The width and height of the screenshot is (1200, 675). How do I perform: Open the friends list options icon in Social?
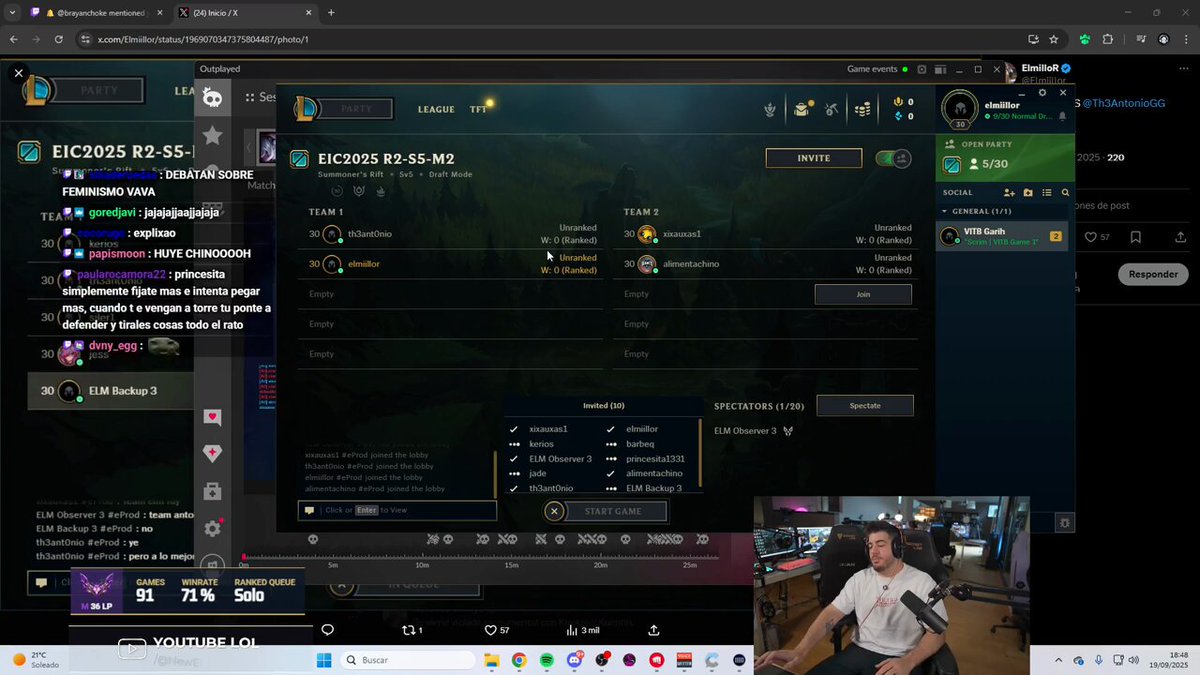pyautogui.click(x=1046, y=192)
